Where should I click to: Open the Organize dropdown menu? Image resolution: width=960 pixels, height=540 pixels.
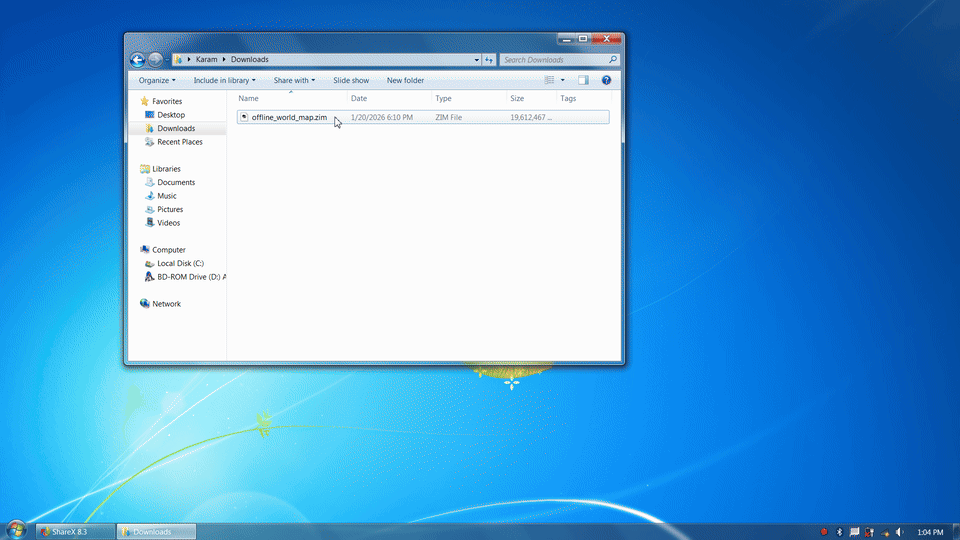[157, 80]
